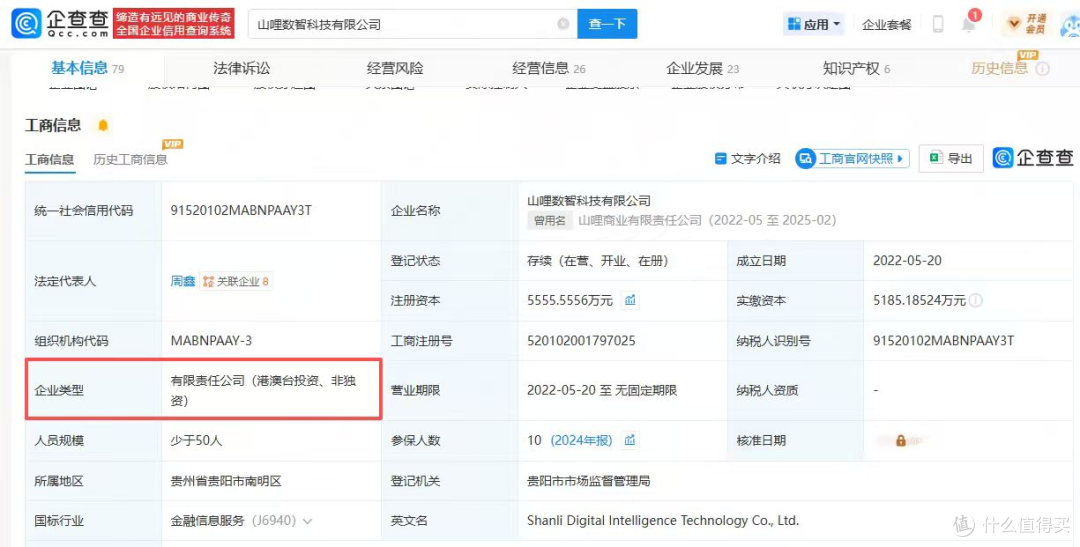Screen dimensions: 1080x547
Task: Open the 2024年报 link
Action: click(x=581, y=440)
